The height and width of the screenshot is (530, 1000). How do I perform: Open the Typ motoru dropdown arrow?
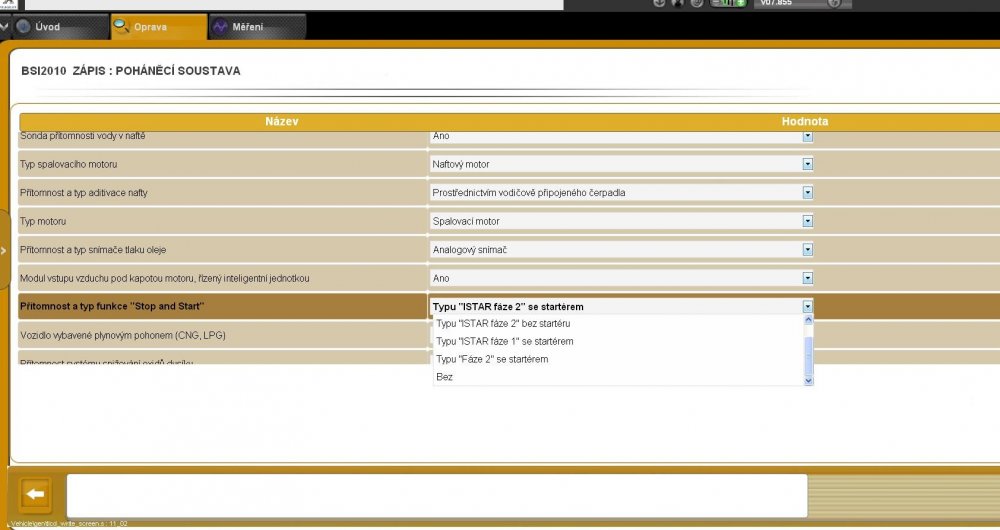point(807,221)
